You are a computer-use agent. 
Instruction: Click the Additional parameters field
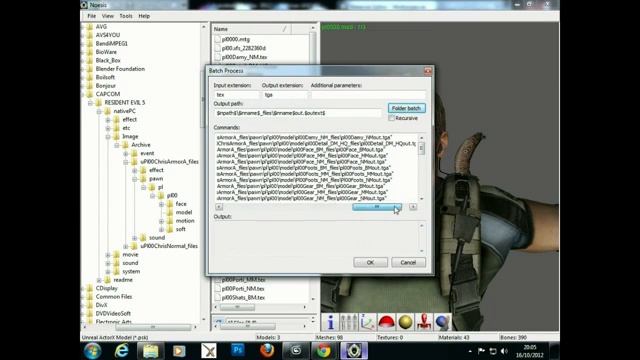tap(368, 95)
